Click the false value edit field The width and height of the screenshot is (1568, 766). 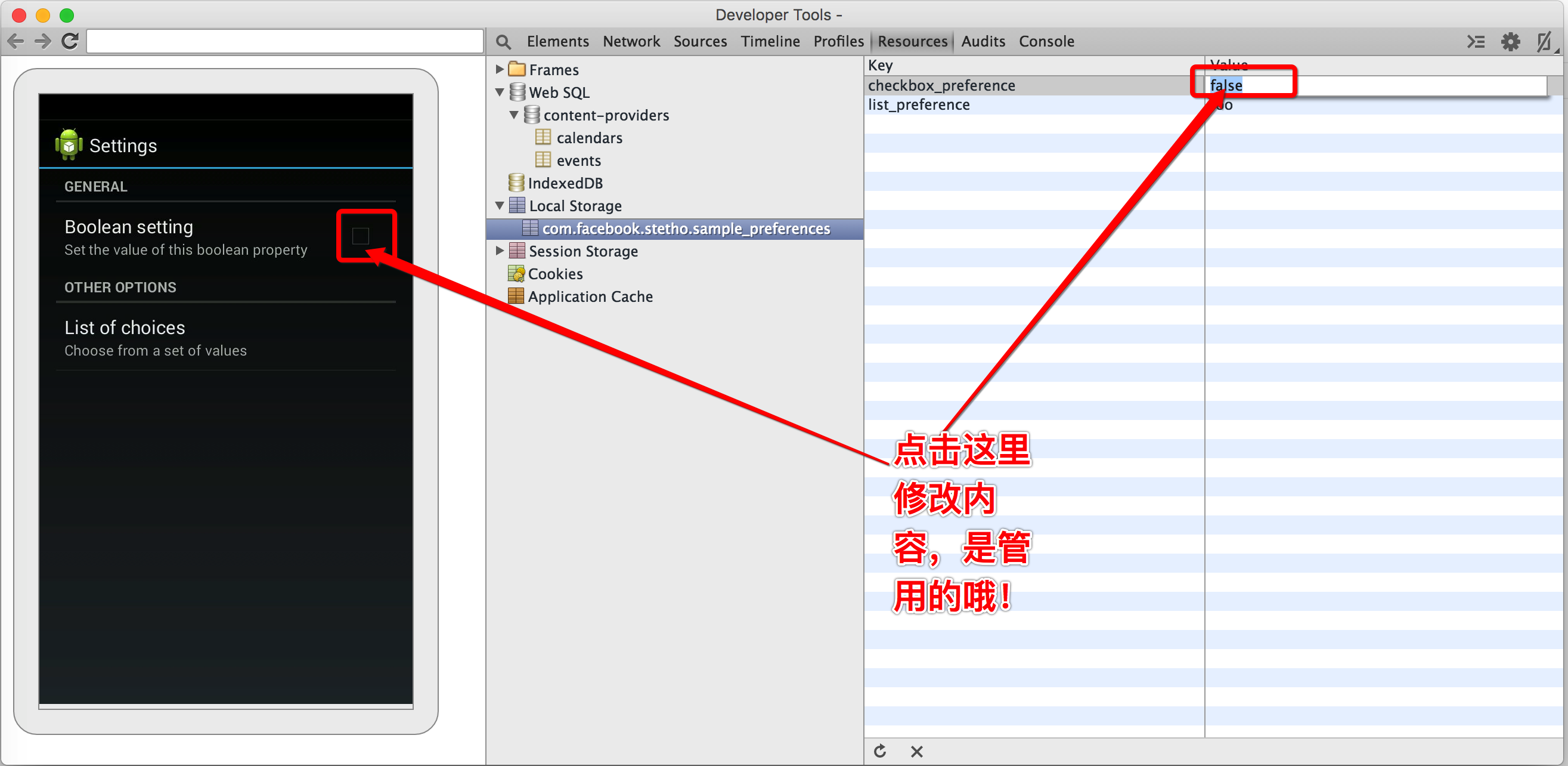(x=1375, y=85)
